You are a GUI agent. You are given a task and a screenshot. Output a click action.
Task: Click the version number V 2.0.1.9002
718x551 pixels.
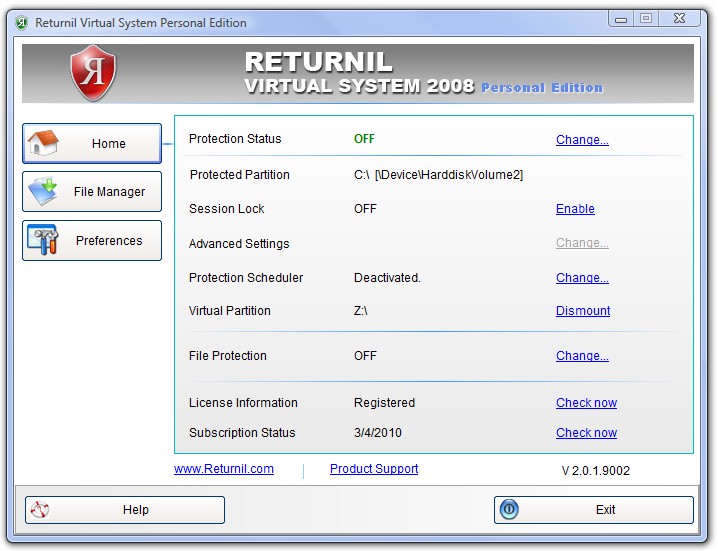click(595, 471)
